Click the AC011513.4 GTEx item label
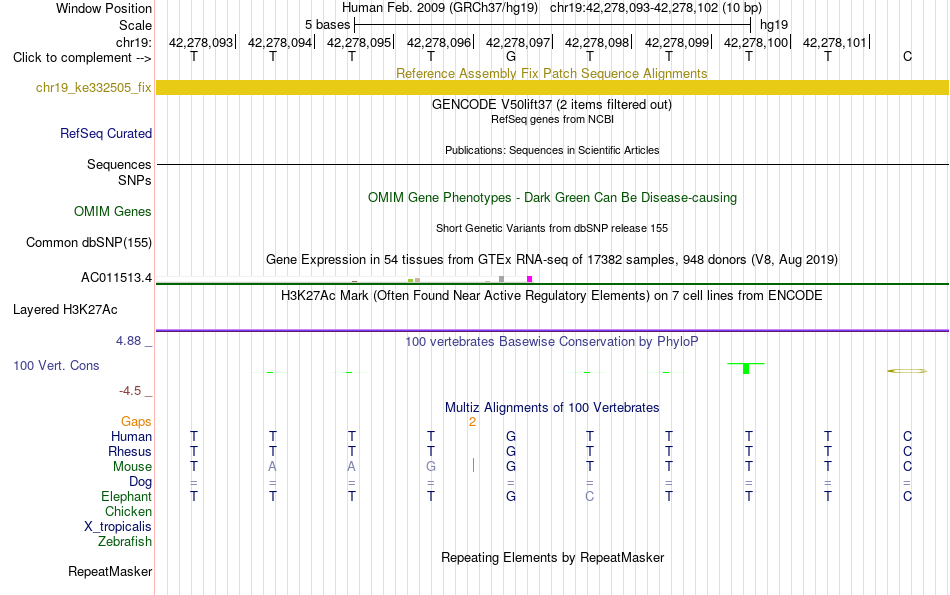 point(116,278)
